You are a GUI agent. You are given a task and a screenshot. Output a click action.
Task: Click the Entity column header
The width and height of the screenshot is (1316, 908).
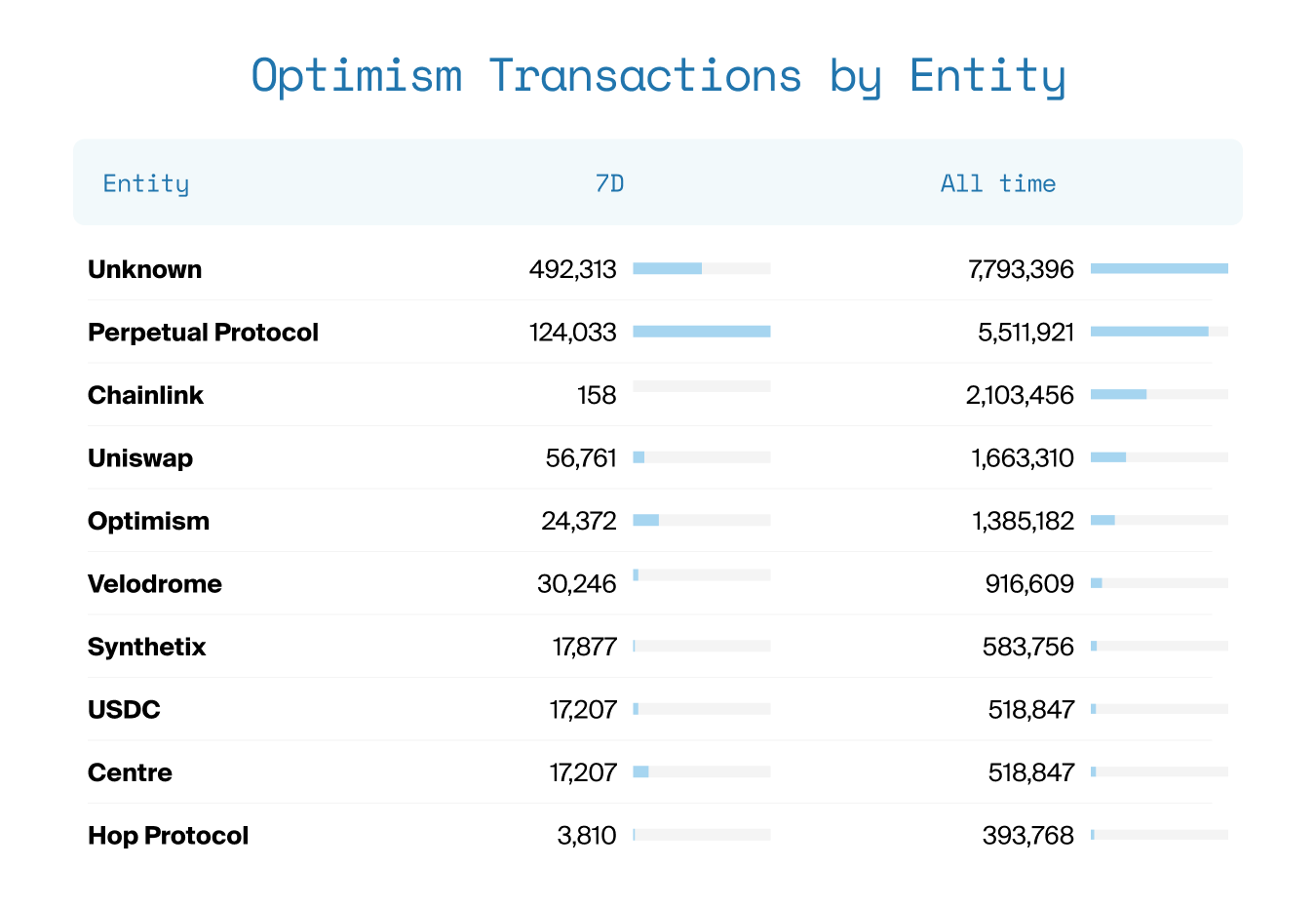[x=146, y=183]
